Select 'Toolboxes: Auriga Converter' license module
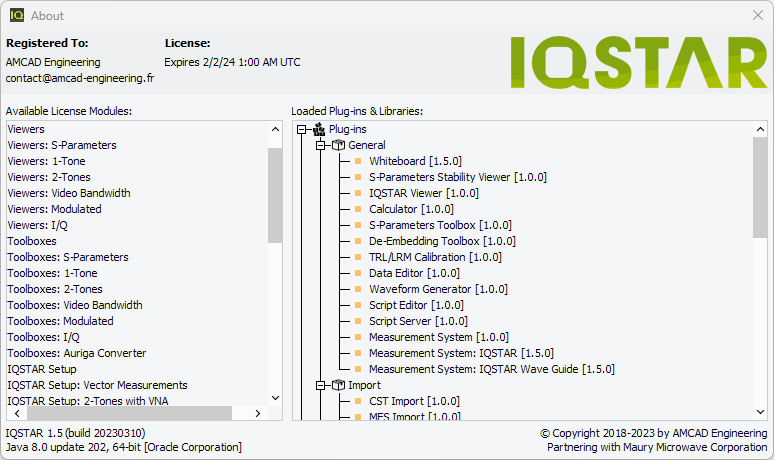This screenshot has width=774, height=460. tap(77, 353)
